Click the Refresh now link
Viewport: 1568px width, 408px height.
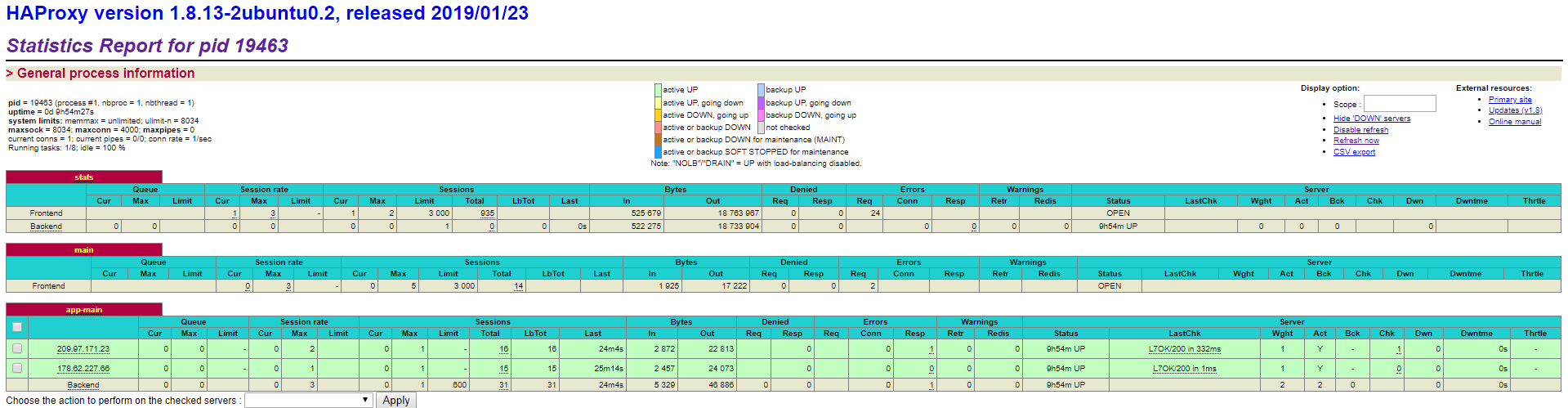click(x=1356, y=141)
